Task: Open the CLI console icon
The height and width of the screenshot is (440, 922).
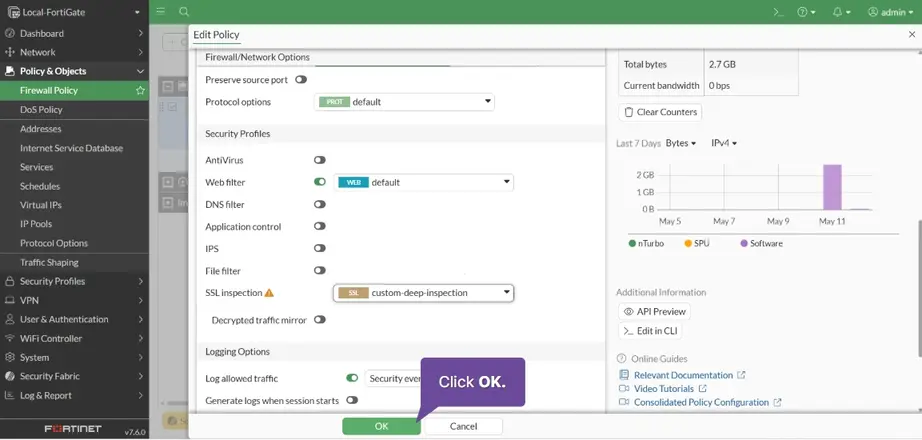Action: 779,12
